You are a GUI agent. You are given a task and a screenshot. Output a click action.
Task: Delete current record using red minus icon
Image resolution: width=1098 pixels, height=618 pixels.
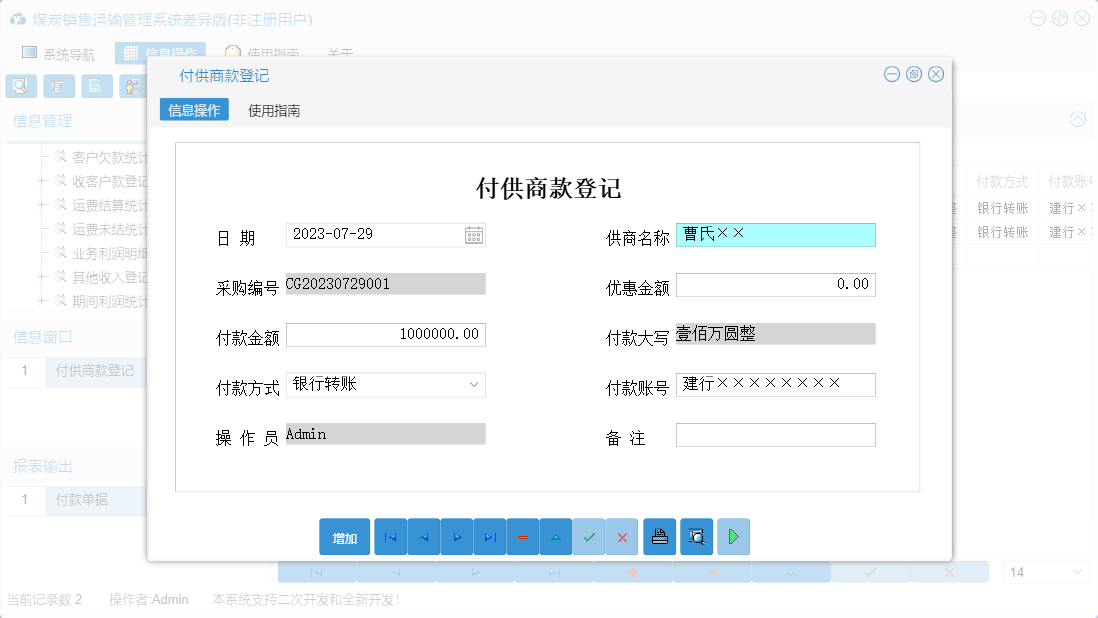coord(523,537)
